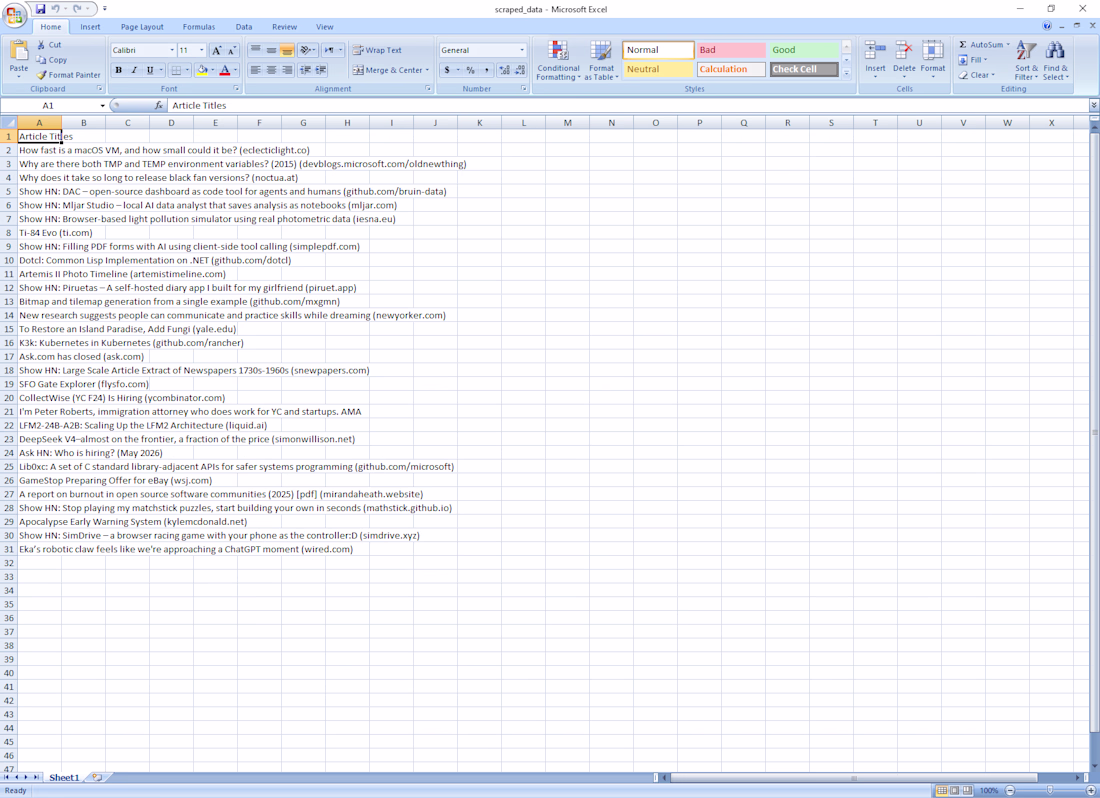The height and width of the screenshot is (798, 1100).
Task: Switch to the Page Layout tab
Action: coord(142,27)
